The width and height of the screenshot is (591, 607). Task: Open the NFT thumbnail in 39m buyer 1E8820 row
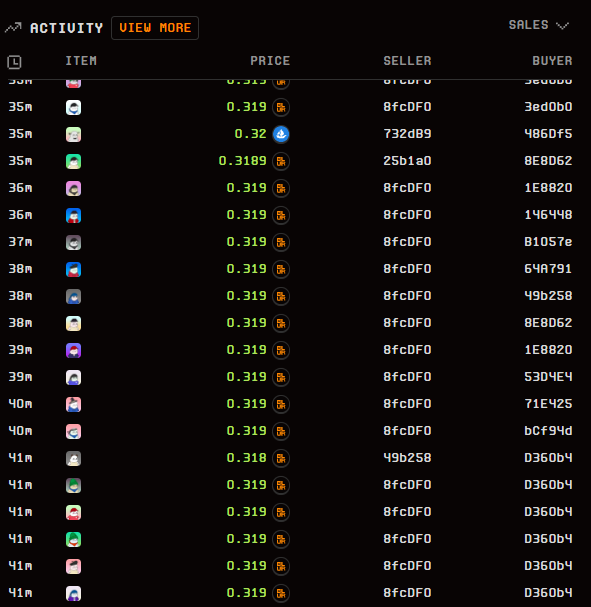tap(74, 350)
